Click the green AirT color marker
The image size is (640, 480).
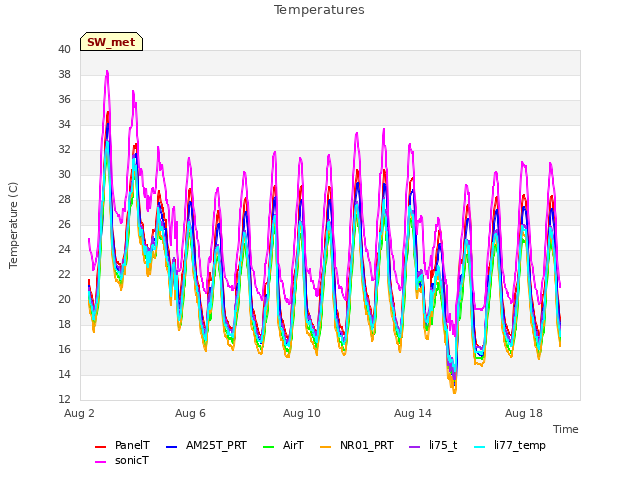(269, 447)
